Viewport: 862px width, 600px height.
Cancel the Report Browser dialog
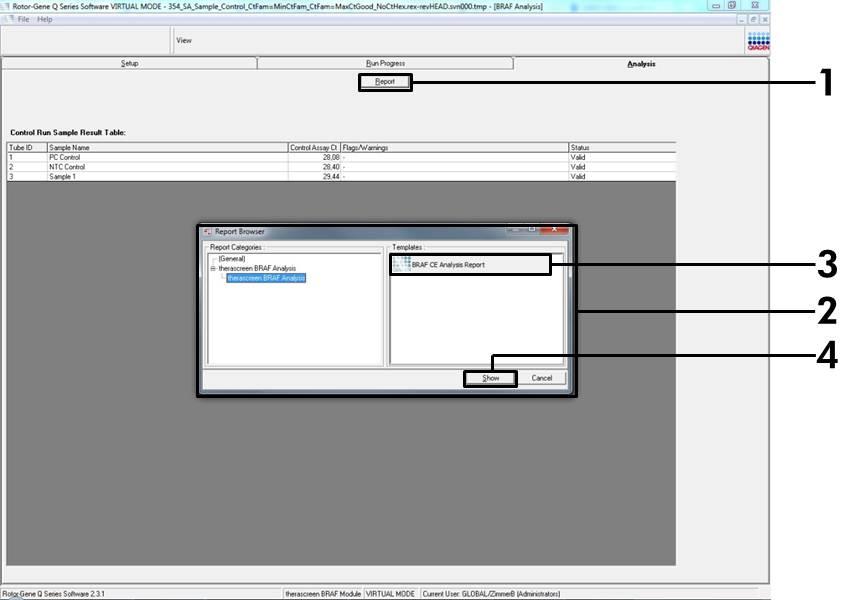(x=541, y=378)
